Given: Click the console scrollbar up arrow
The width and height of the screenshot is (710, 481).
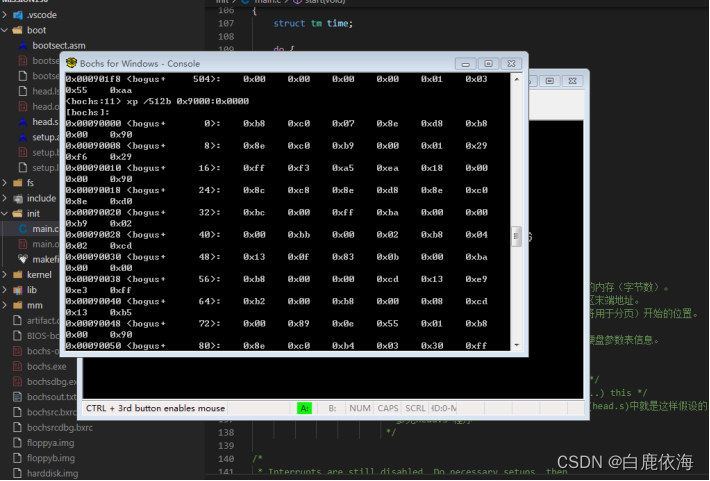Looking at the screenshot, I should click(517, 79).
